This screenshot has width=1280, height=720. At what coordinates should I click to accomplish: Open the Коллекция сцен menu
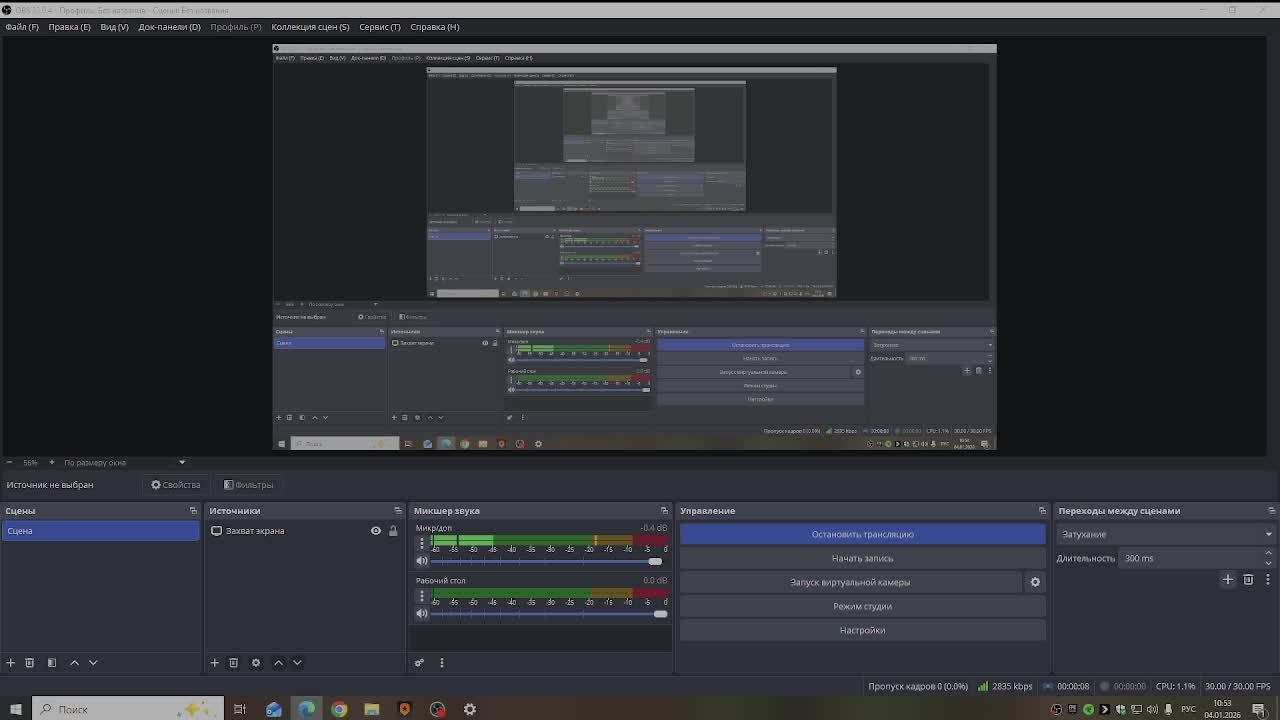point(310,27)
